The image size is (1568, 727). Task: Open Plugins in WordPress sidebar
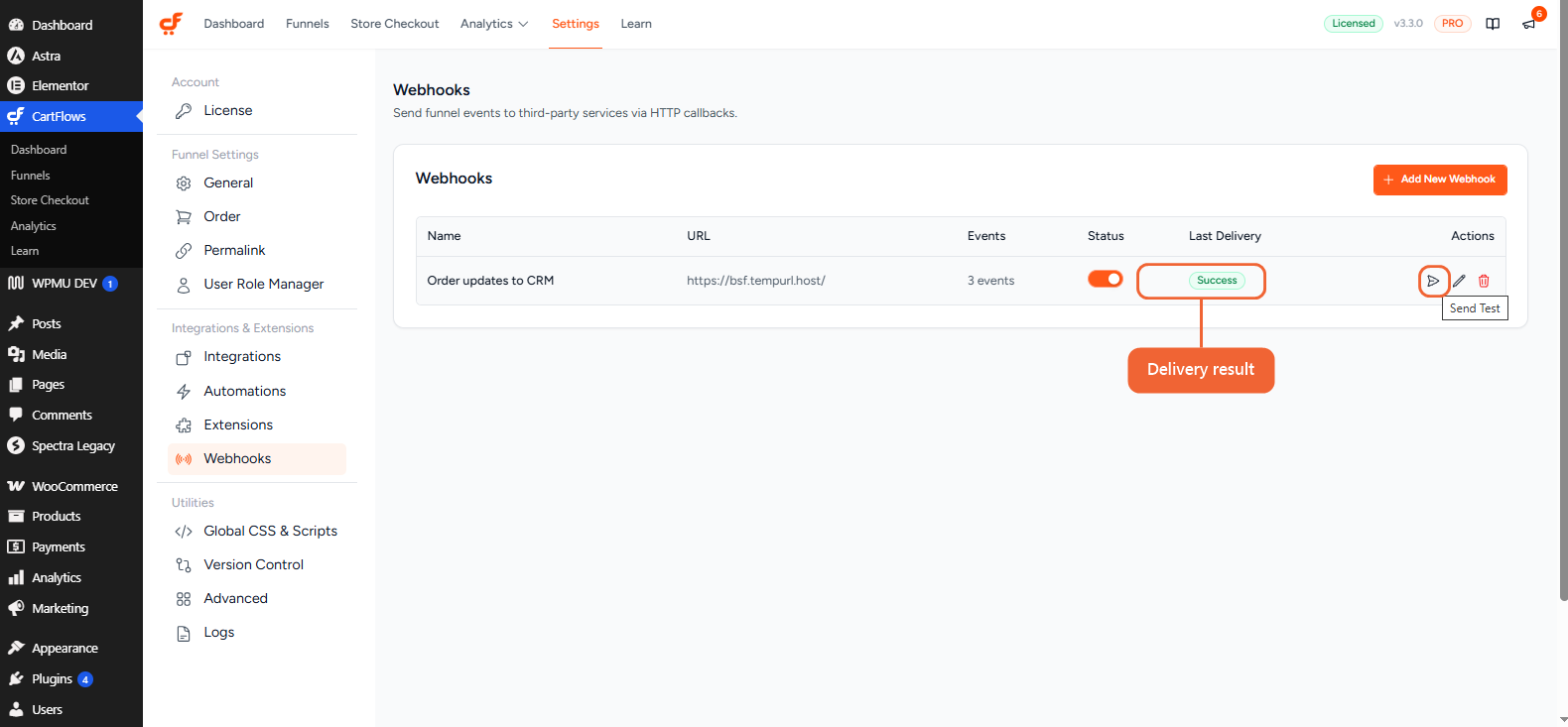pos(71,679)
